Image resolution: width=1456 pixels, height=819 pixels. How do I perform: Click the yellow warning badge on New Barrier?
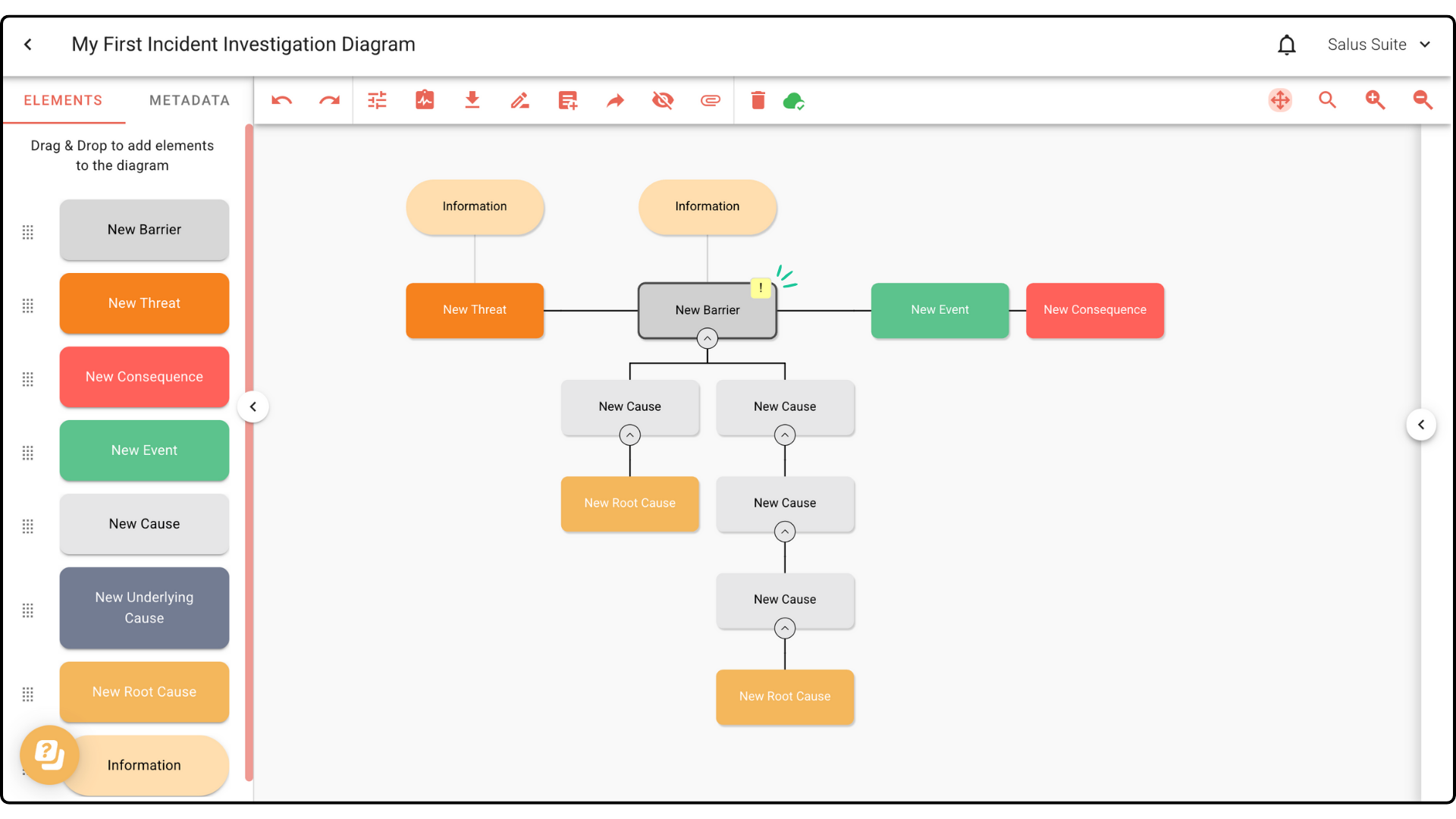761,288
